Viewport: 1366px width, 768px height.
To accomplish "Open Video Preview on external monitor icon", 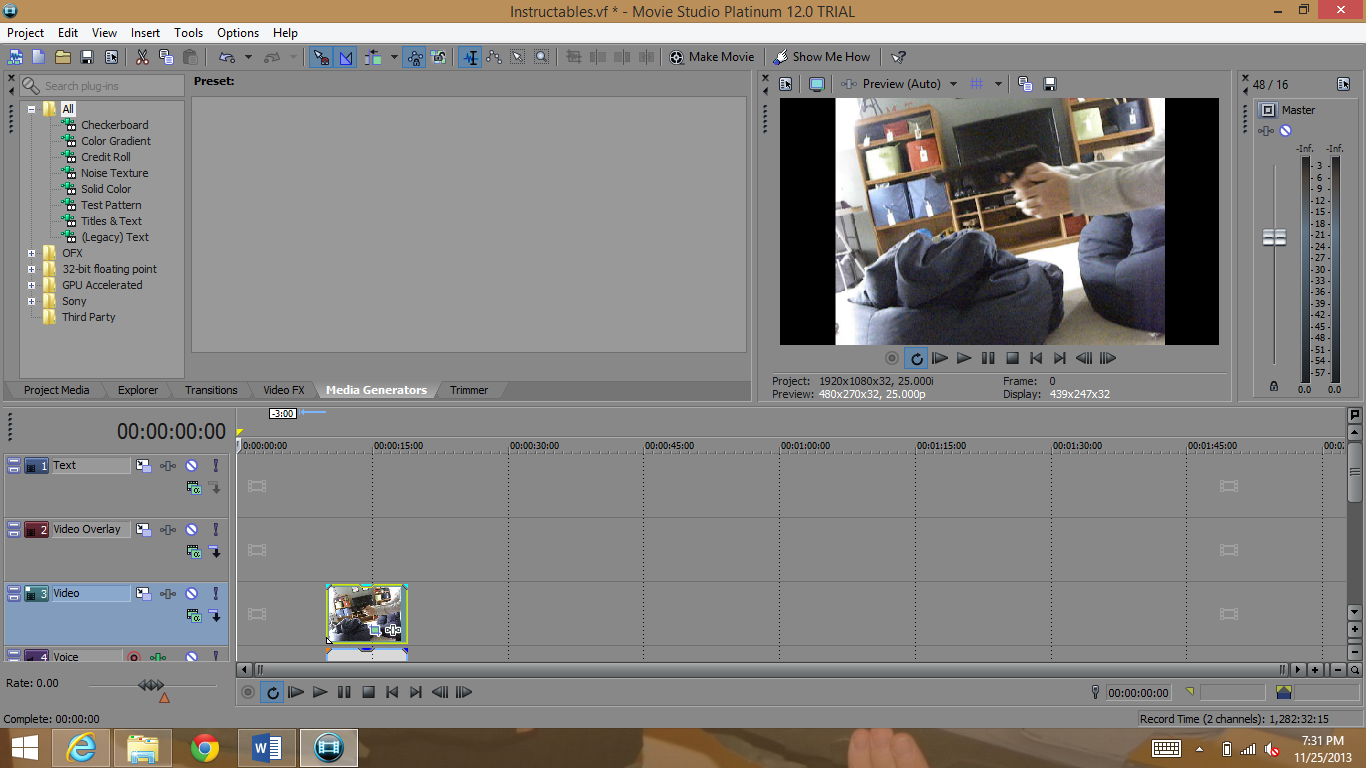I will coord(817,84).
